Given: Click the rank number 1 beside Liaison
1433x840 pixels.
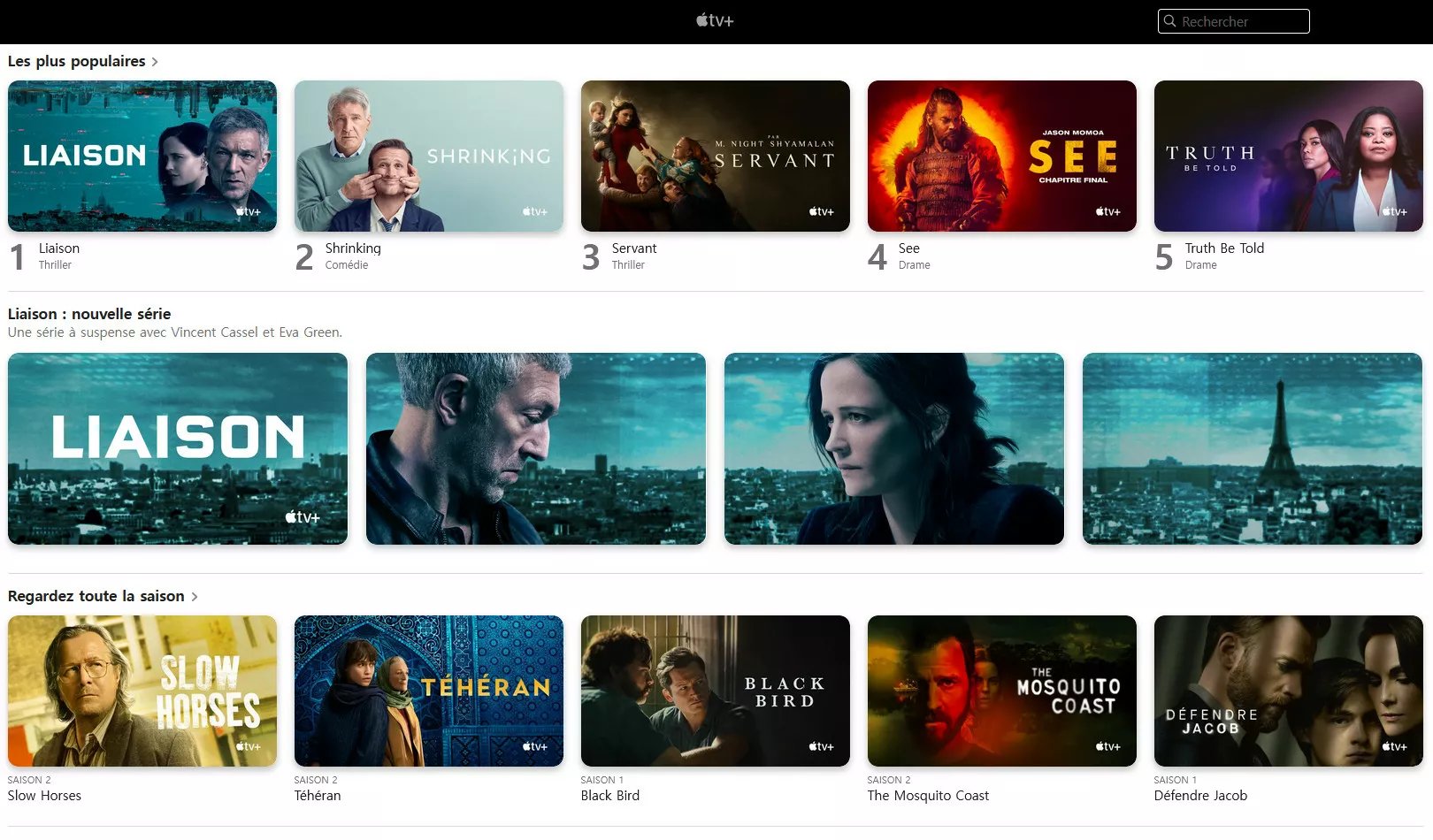Looking at the screenshot, I should click(18, 257).
